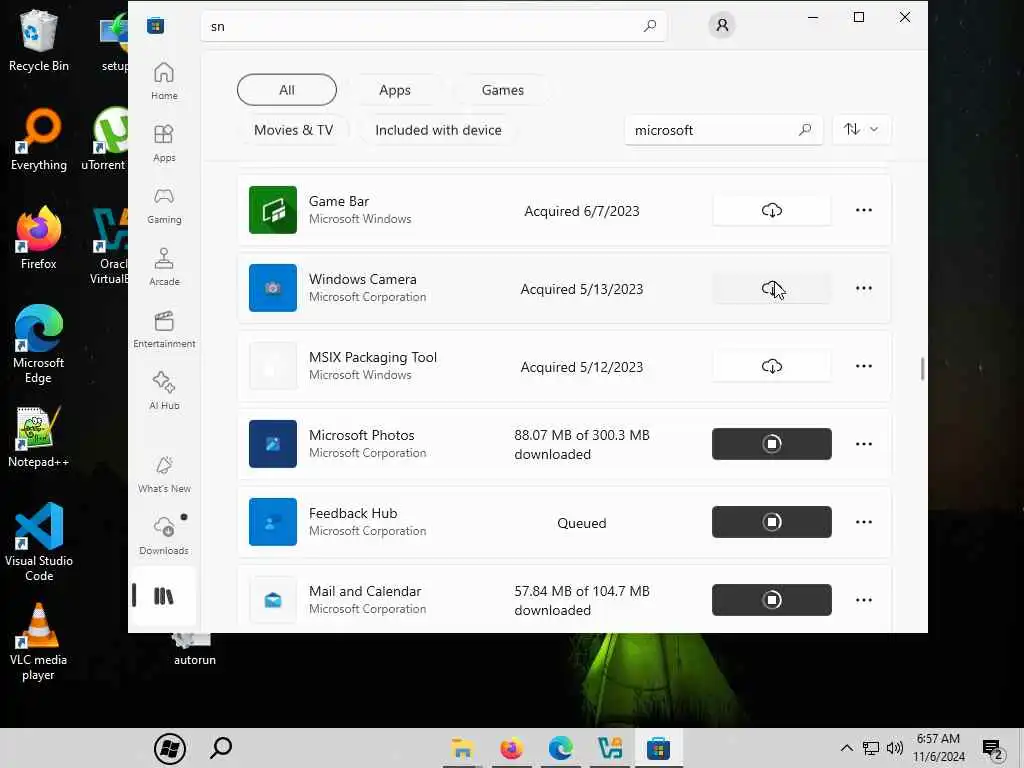Select Movies & TV filter tab

pyautogui.click(x=293, y=130)
